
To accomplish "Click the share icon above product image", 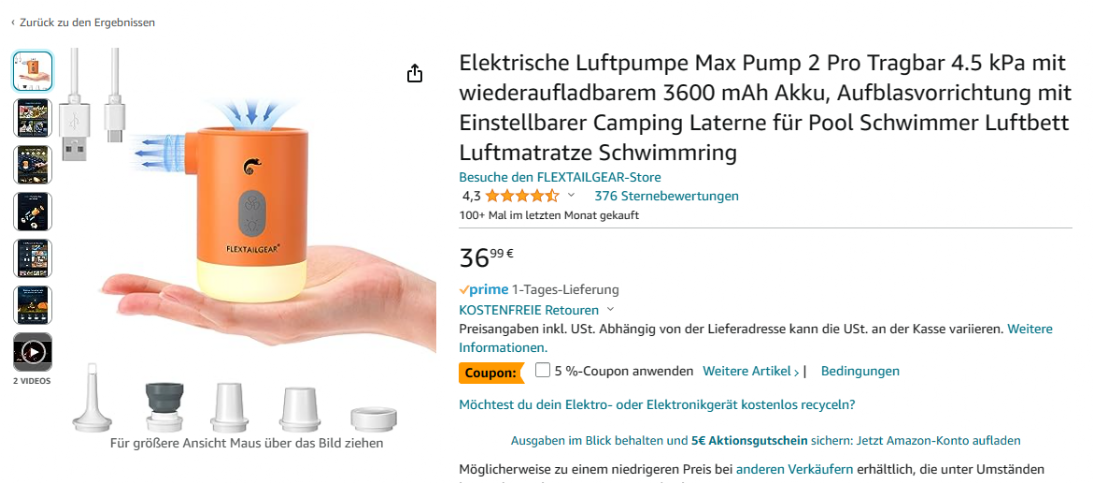I will pos(415,73).
